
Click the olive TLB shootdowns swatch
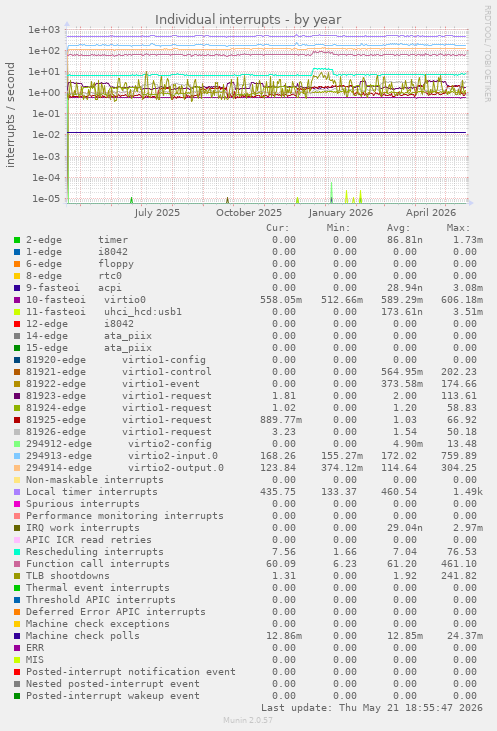17,576
